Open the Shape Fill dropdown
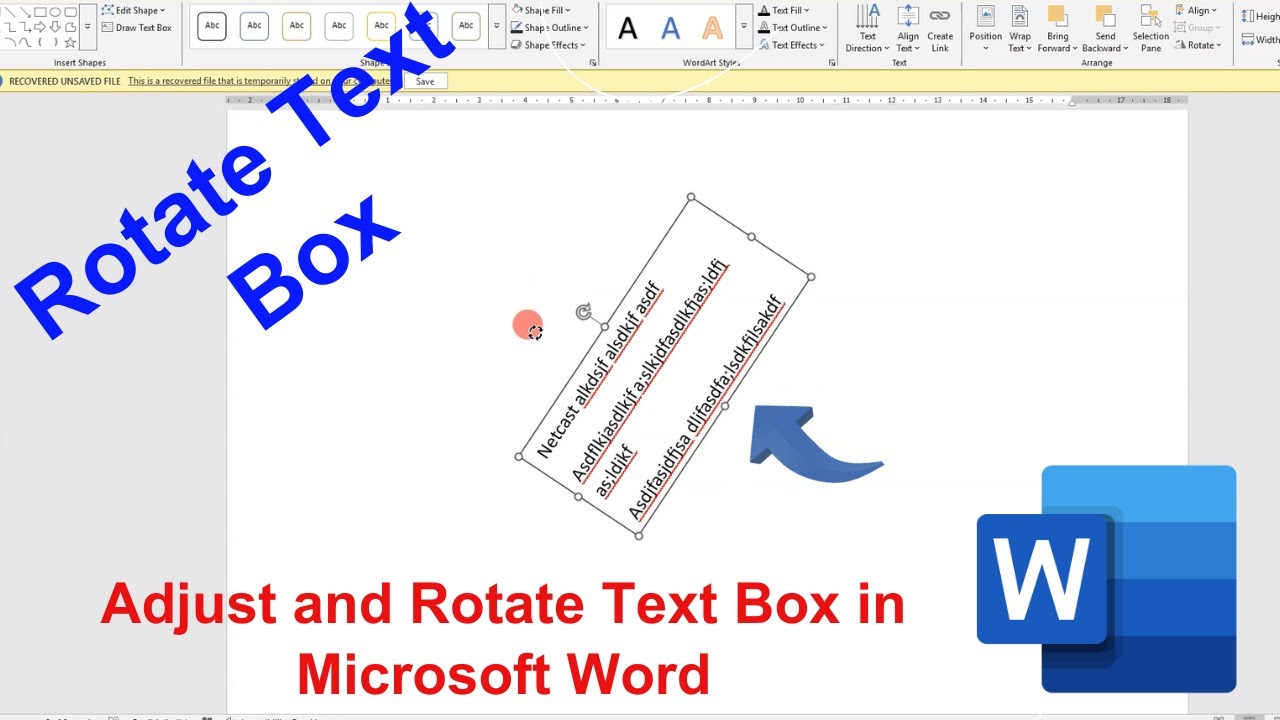The width and height of the screenshot is (1280, 720). 541,10
